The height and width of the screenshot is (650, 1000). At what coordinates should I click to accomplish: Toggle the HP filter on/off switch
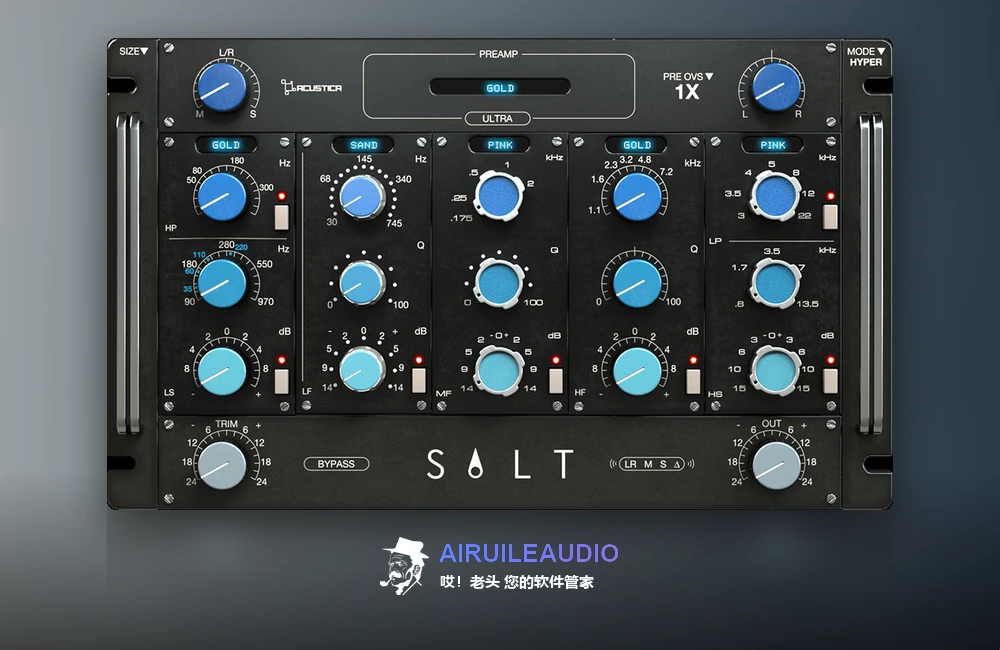281,217
